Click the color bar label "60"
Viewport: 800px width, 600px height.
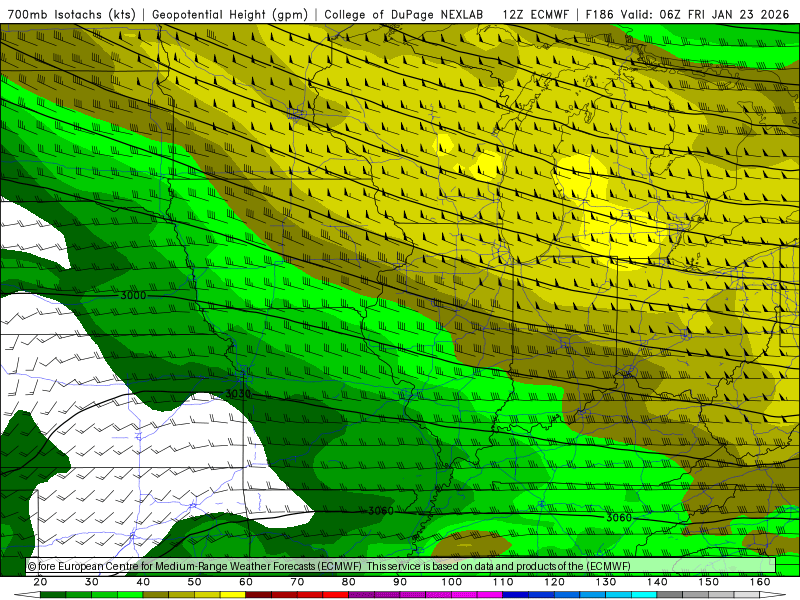tap(246, 582)
